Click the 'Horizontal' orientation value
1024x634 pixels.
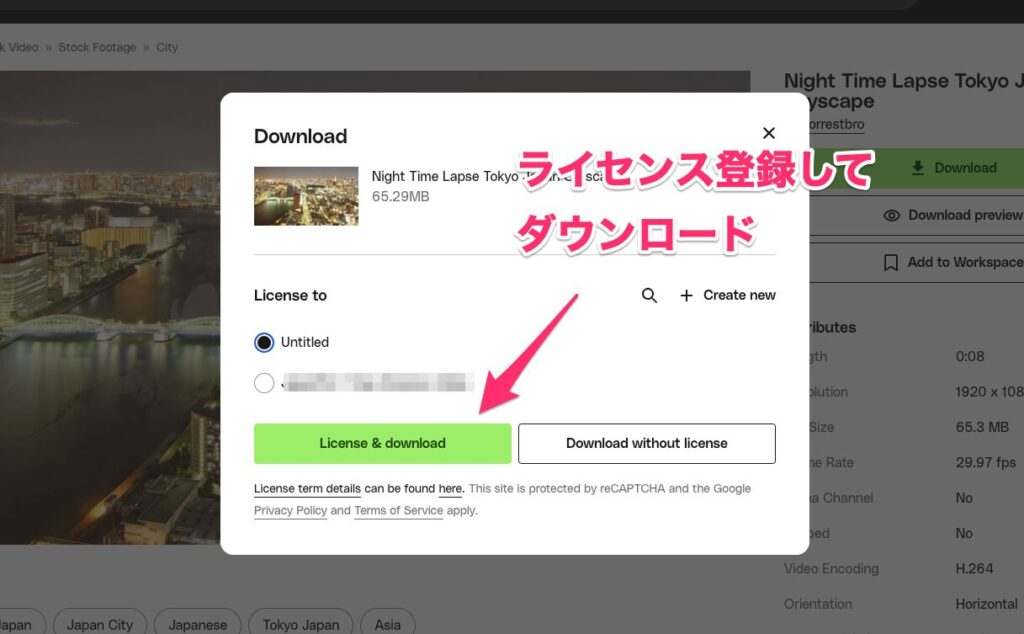tap(986, 604)
